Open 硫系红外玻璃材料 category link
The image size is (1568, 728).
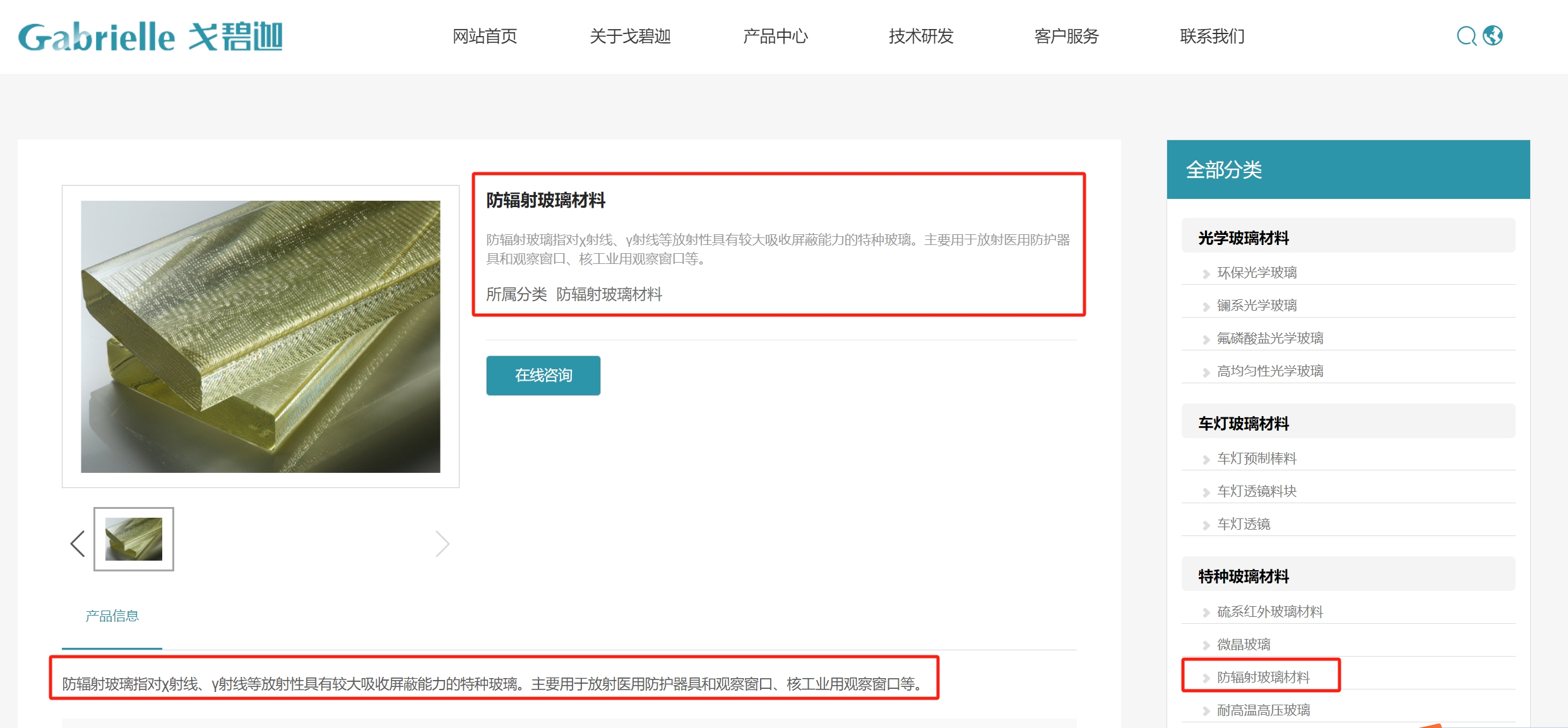pos(1270,612)
